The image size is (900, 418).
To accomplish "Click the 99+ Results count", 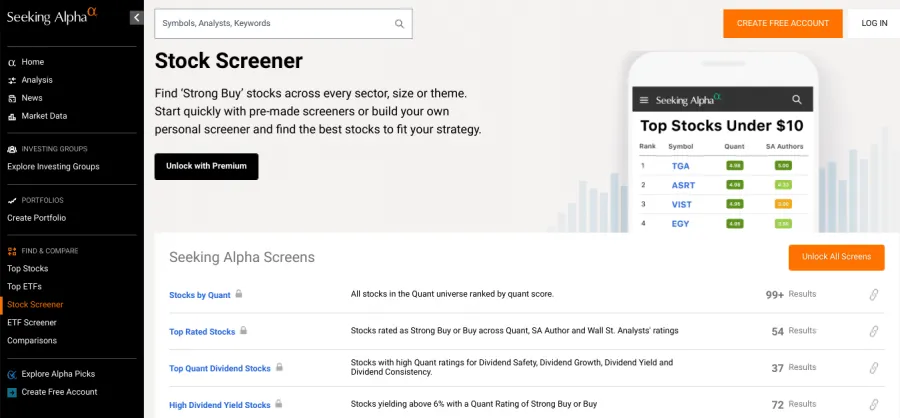I will (791, 295).
